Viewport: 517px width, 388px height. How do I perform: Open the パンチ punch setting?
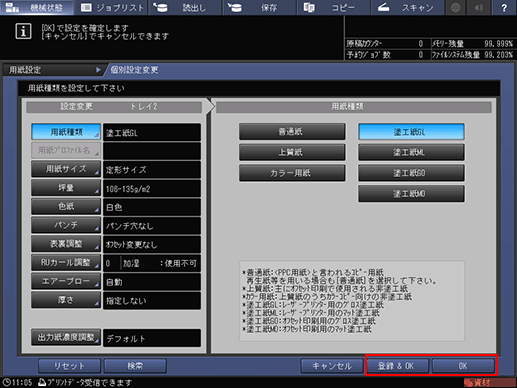[x=66, y=225]
